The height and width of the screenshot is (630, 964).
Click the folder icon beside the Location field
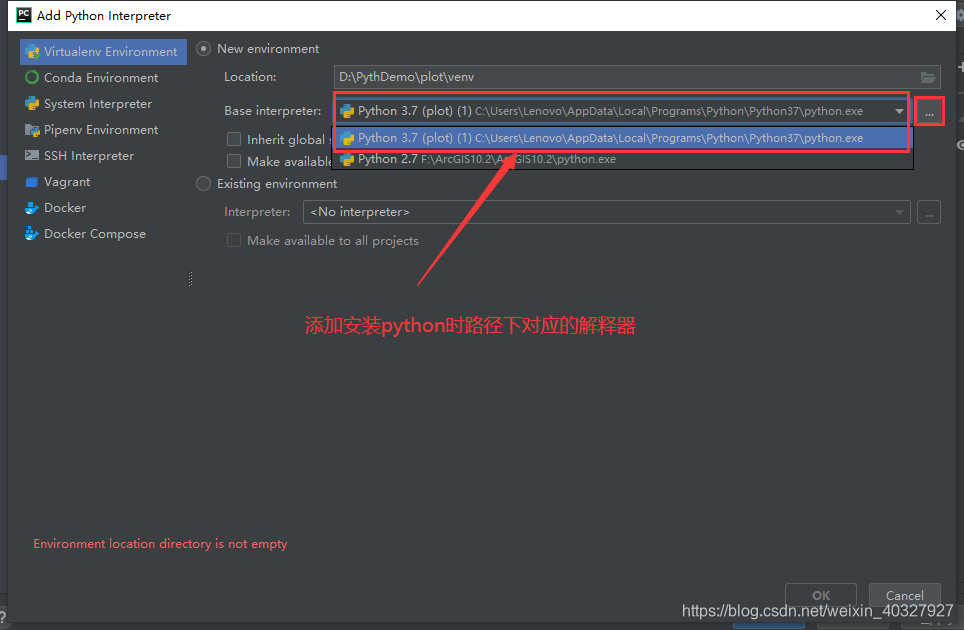927,77
